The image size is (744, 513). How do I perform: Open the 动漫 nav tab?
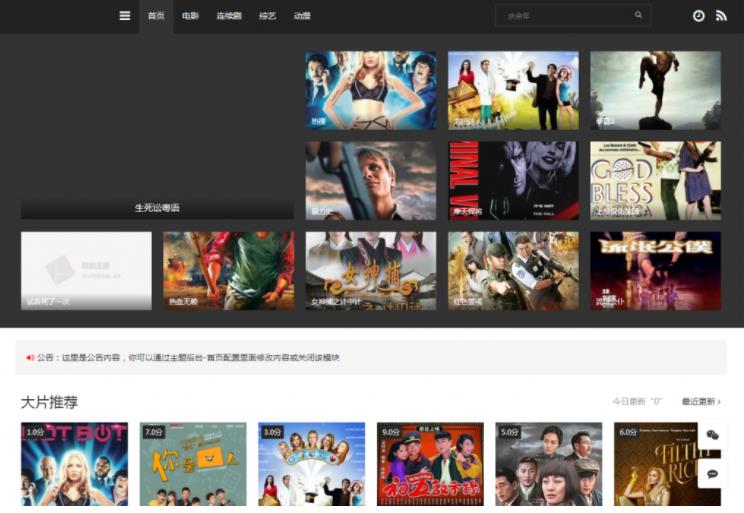pos(302,16)
